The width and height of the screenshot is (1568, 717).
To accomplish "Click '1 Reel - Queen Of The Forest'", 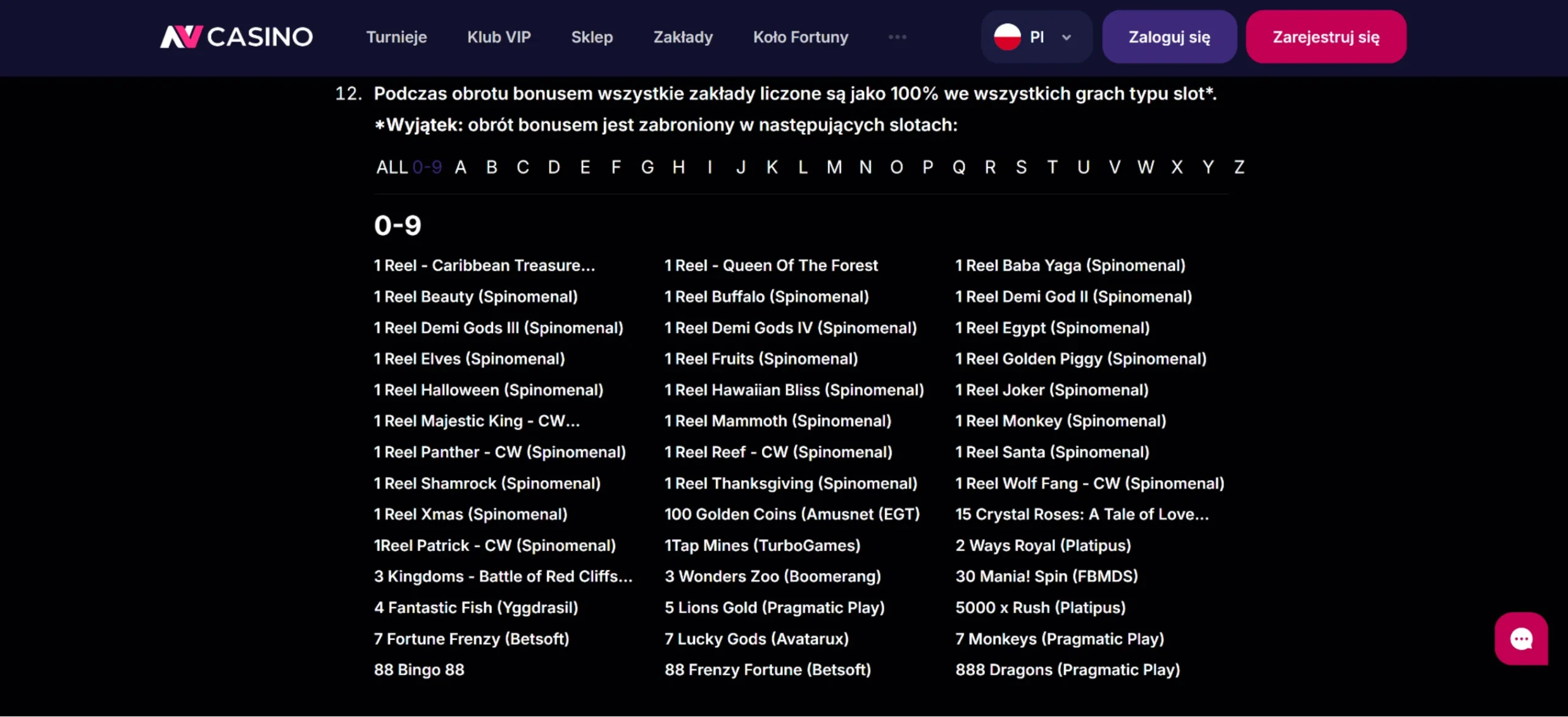I will tap(771, 265).
